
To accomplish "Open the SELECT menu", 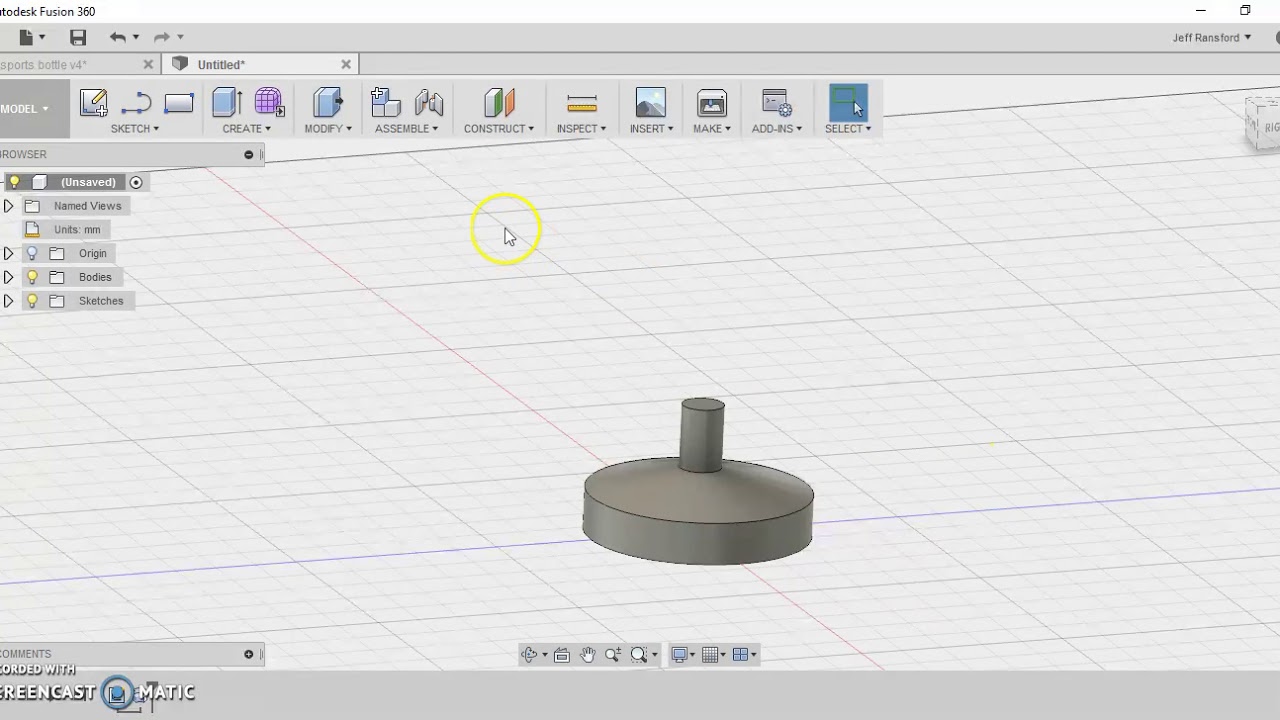I will click(848, 128).
